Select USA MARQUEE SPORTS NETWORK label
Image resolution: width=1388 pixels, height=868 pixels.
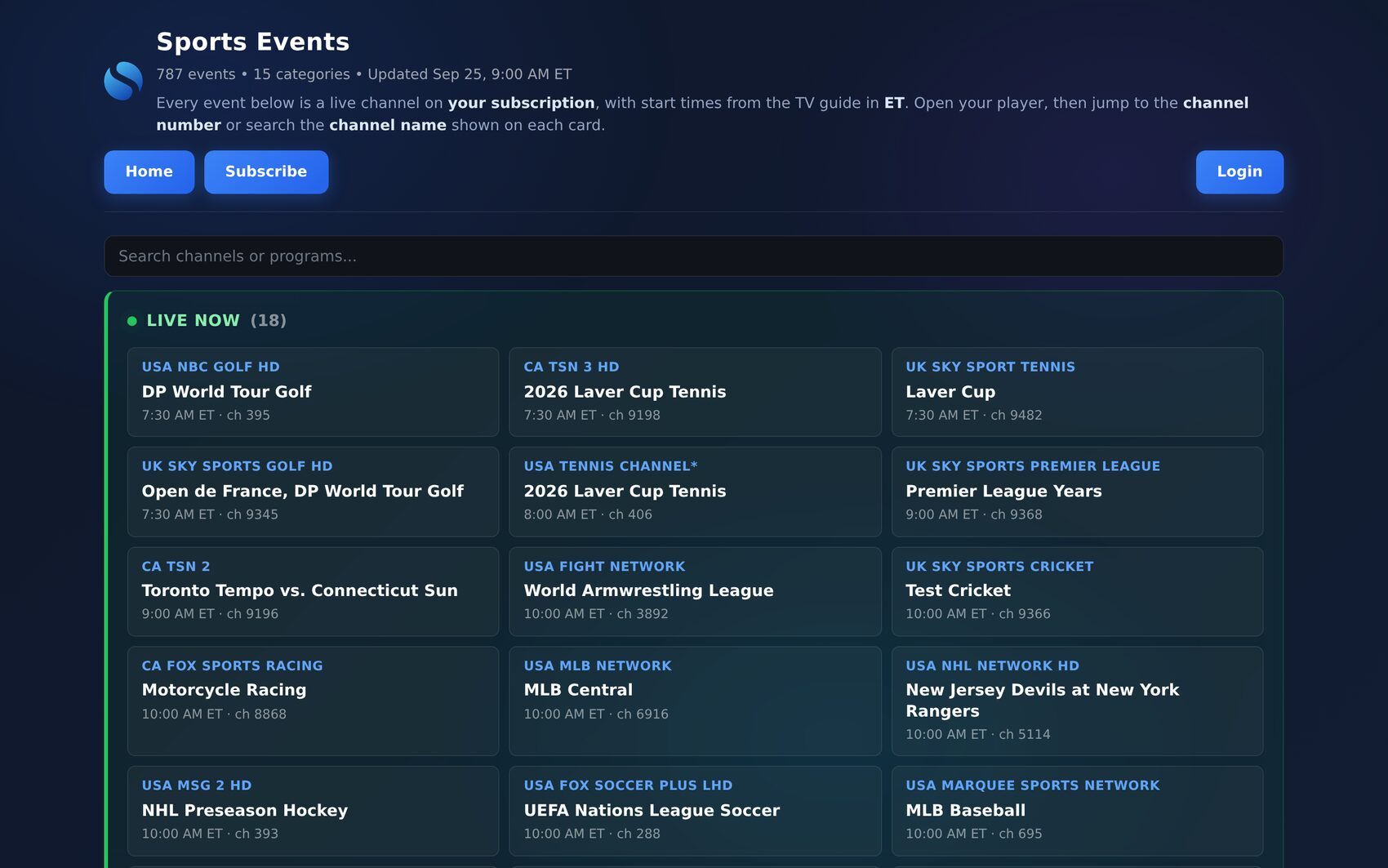pos(1033,786)
